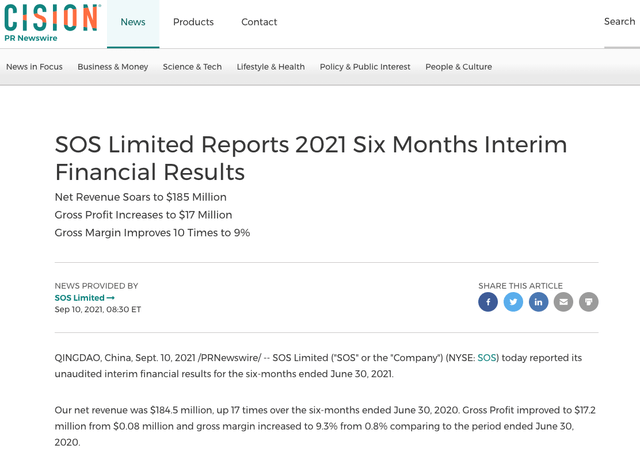Print this article via printer icon

coord(589,302)
